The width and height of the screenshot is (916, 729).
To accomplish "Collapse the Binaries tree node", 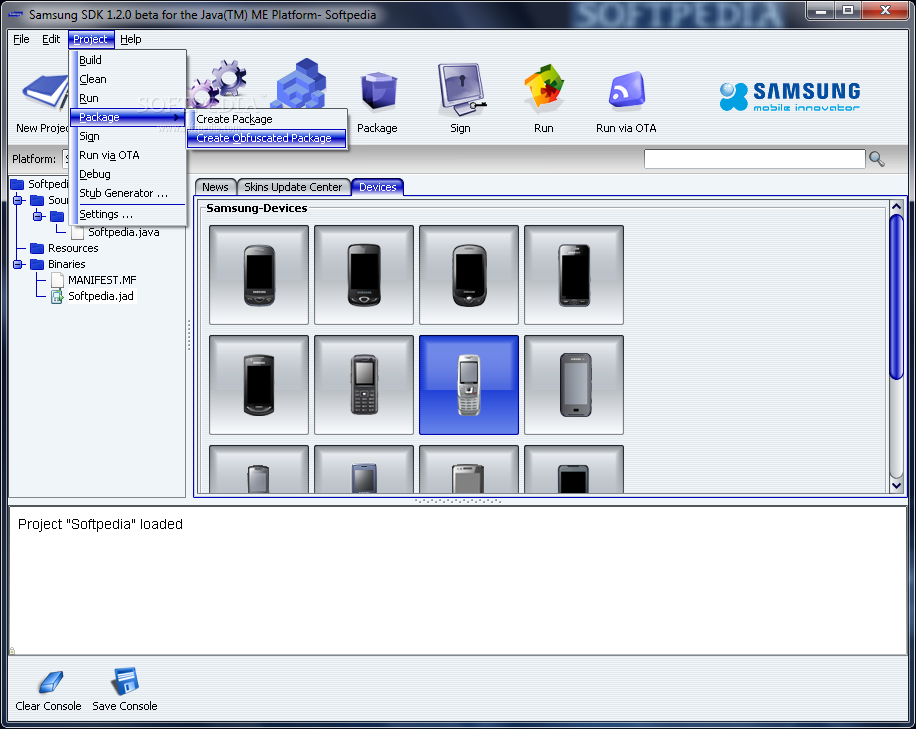I will click(18, 264).
